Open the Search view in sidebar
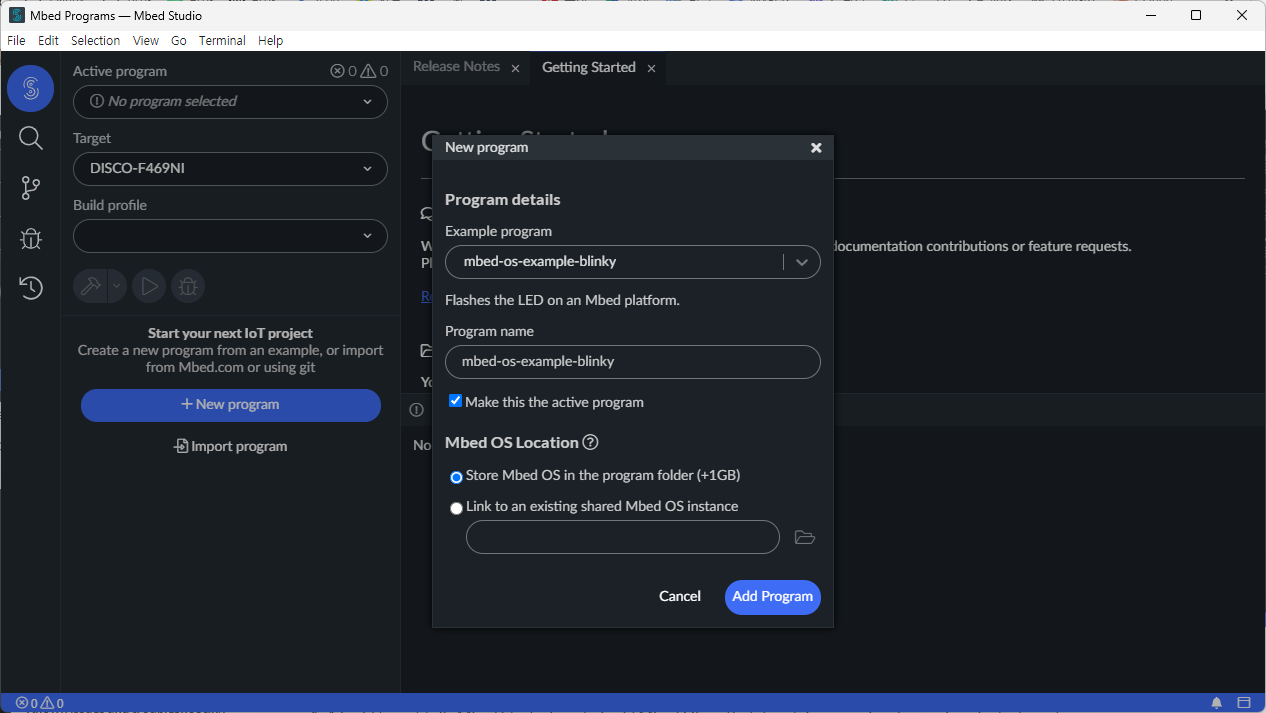This screenshot has width=1266, height=713. click(x=30, y=138)
